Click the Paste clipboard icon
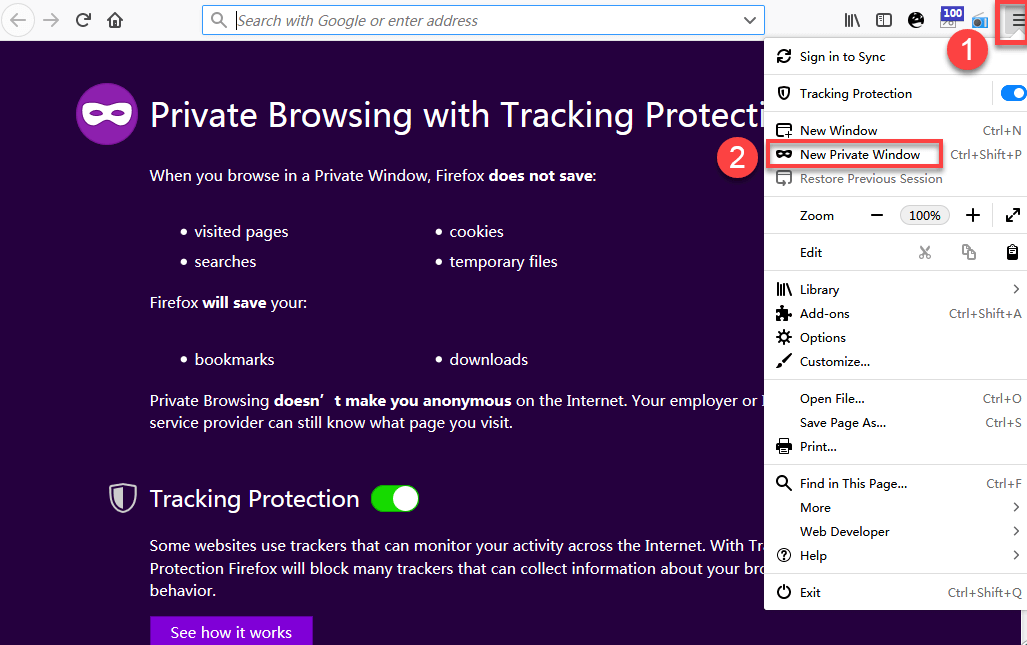The image size is (1027, 645). tap(1012, 252)
